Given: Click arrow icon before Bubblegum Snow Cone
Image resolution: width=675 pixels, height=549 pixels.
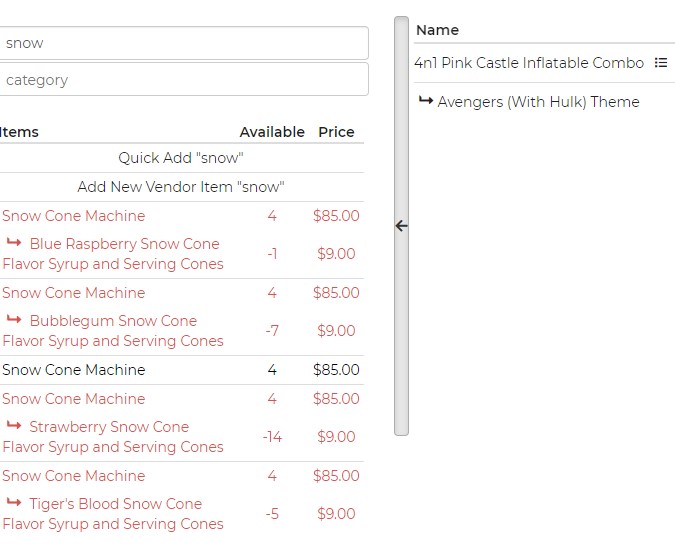Looking at the screenshot, I should (x=14, y=320).
